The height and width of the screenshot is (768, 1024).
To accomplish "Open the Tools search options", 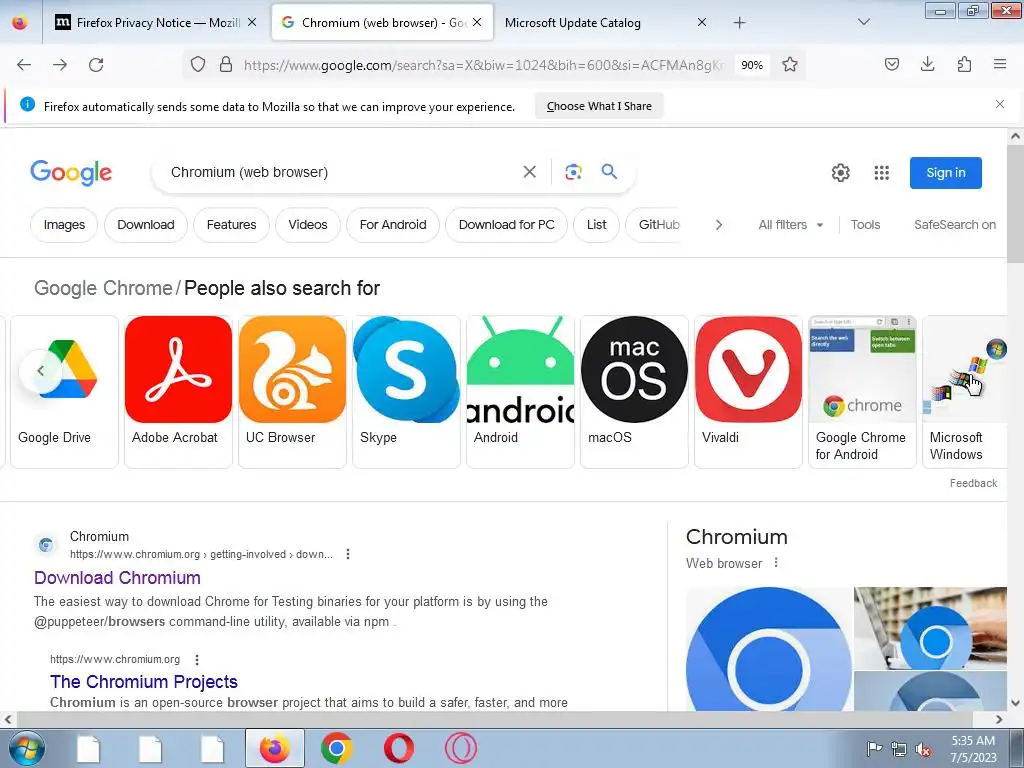I will point(865,225).
